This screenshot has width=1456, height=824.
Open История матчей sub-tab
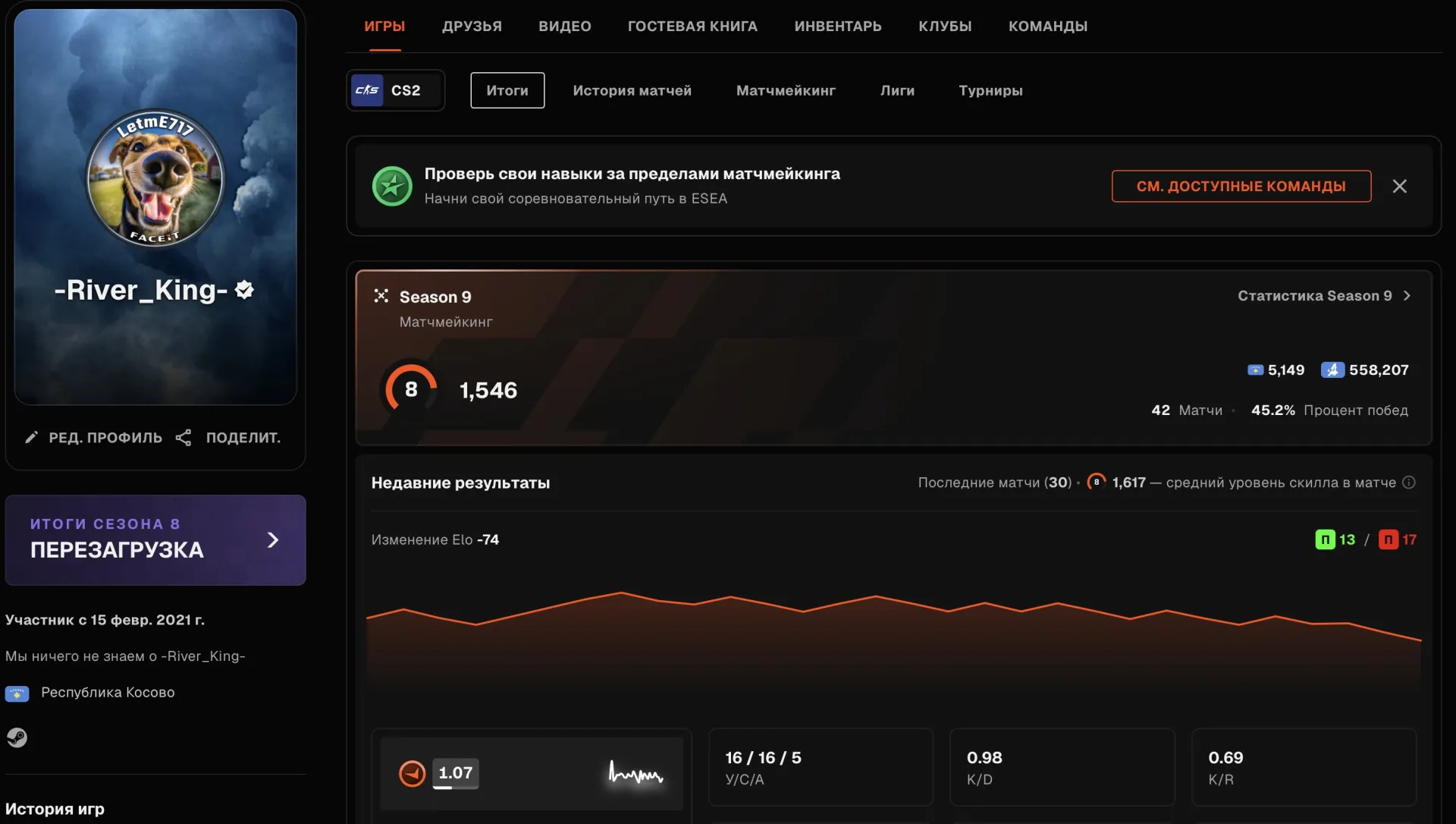tap(632, 90)
